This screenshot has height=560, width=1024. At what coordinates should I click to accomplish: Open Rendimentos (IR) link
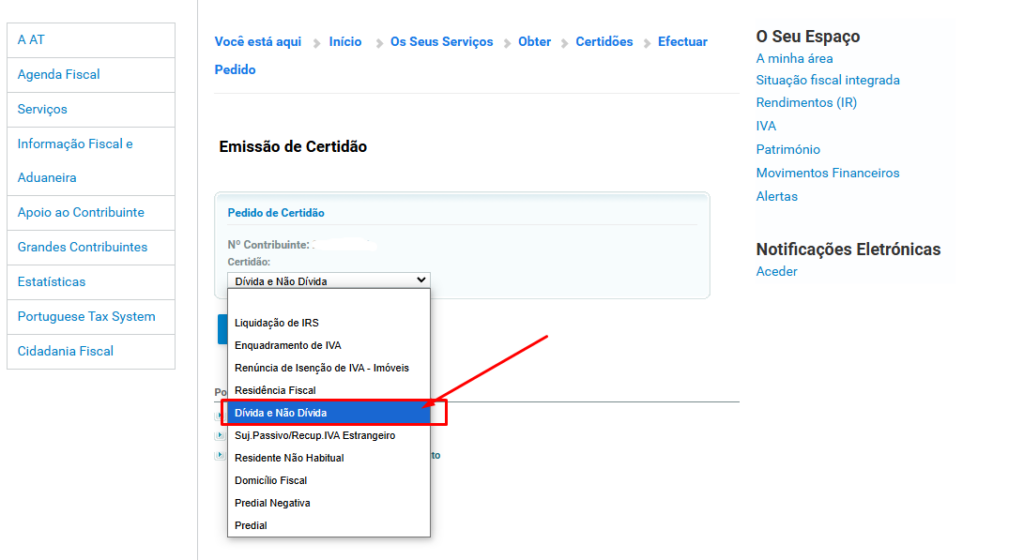806,103
